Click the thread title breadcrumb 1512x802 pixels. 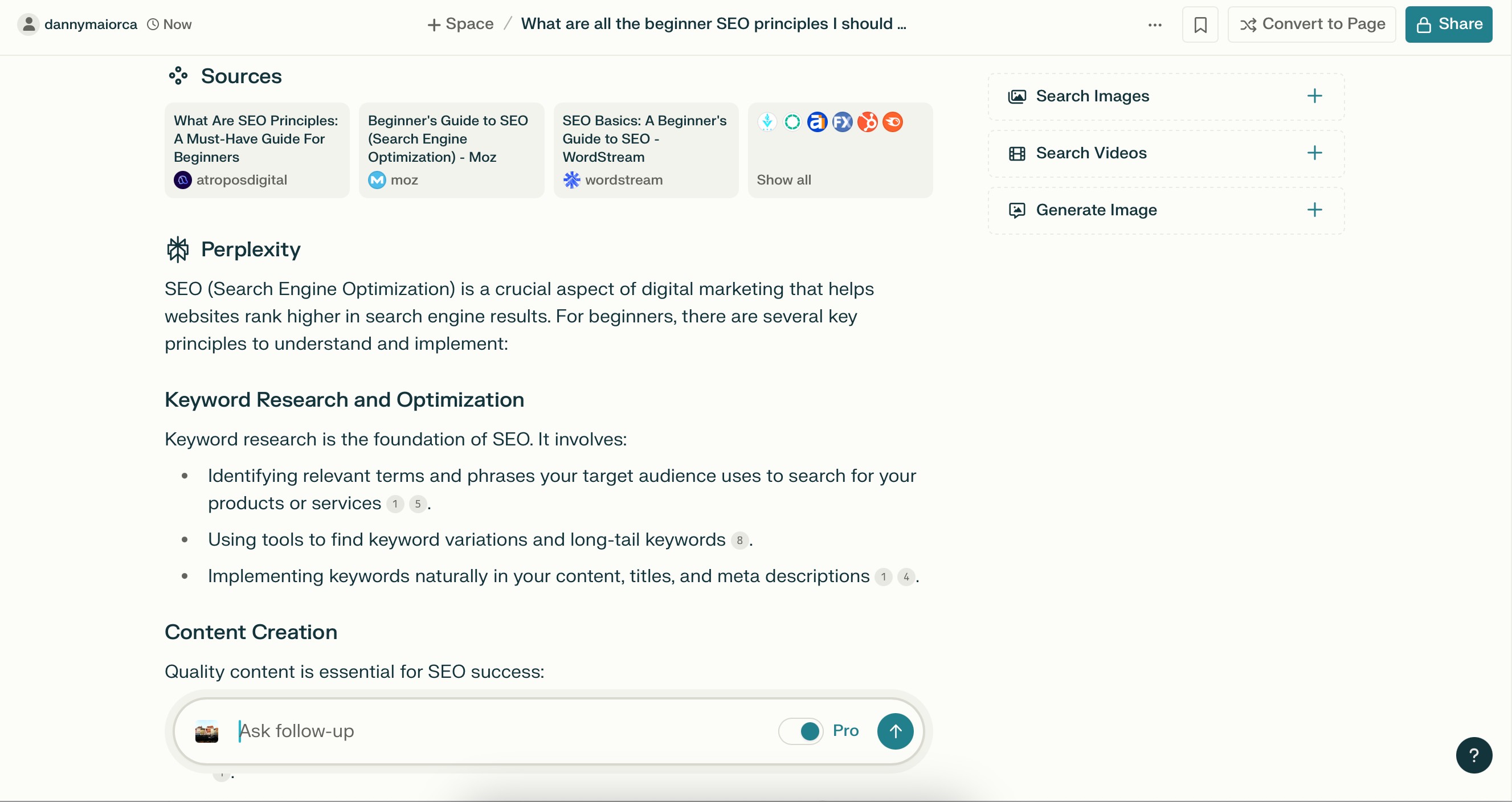point(714,24)
